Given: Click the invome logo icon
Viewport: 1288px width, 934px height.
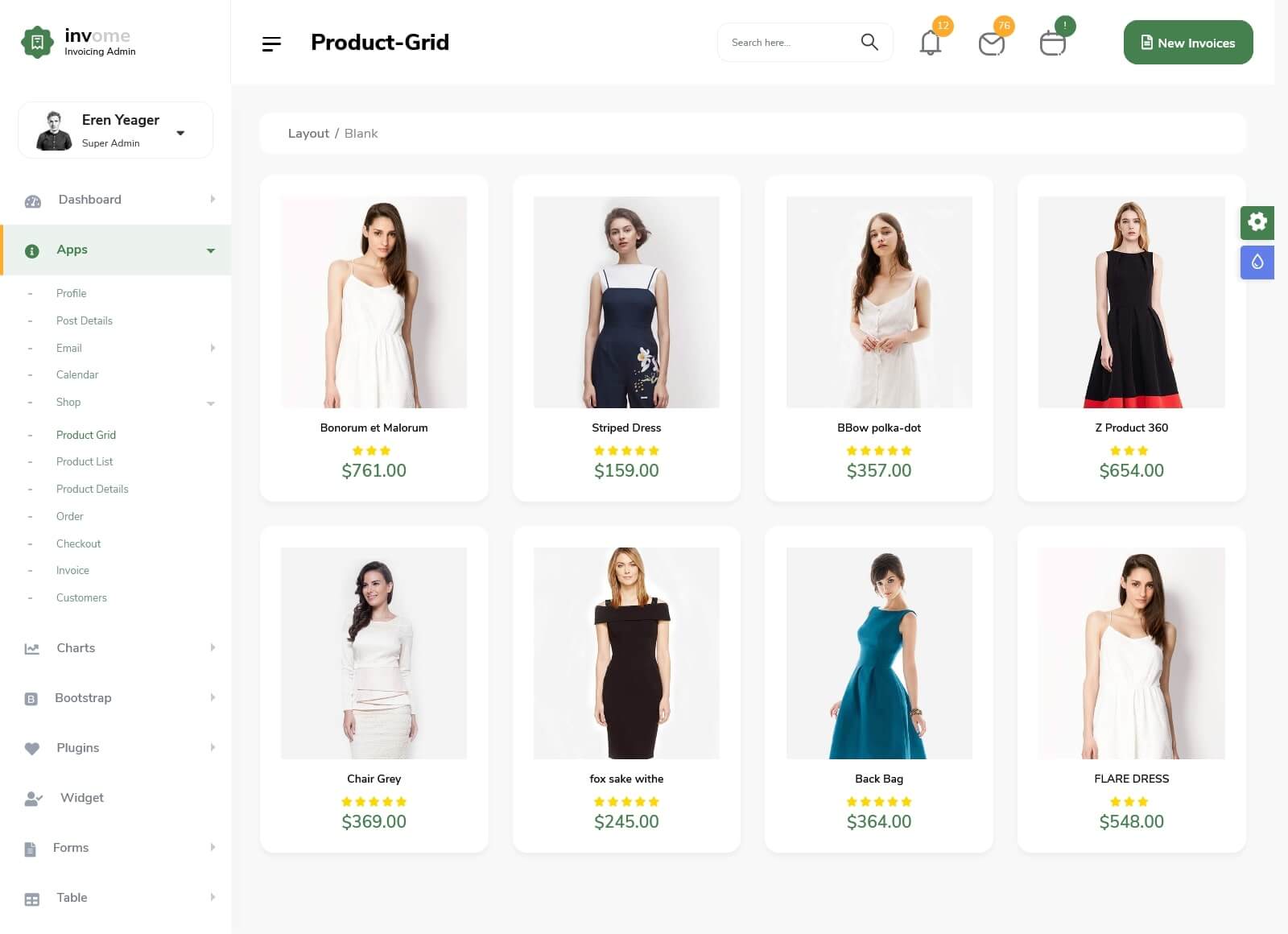Looking at the screenshot, I should click(37, 42).
